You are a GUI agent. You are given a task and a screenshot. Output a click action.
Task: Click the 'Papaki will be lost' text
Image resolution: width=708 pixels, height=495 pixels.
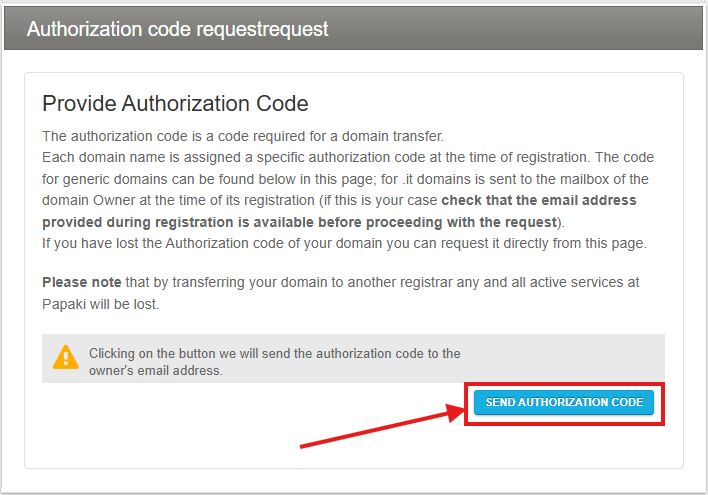pyautogui.click(x=101, y=304)
